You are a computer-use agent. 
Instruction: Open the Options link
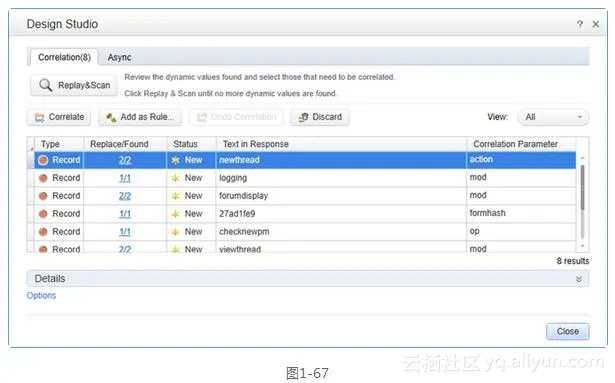pos(41,295)
